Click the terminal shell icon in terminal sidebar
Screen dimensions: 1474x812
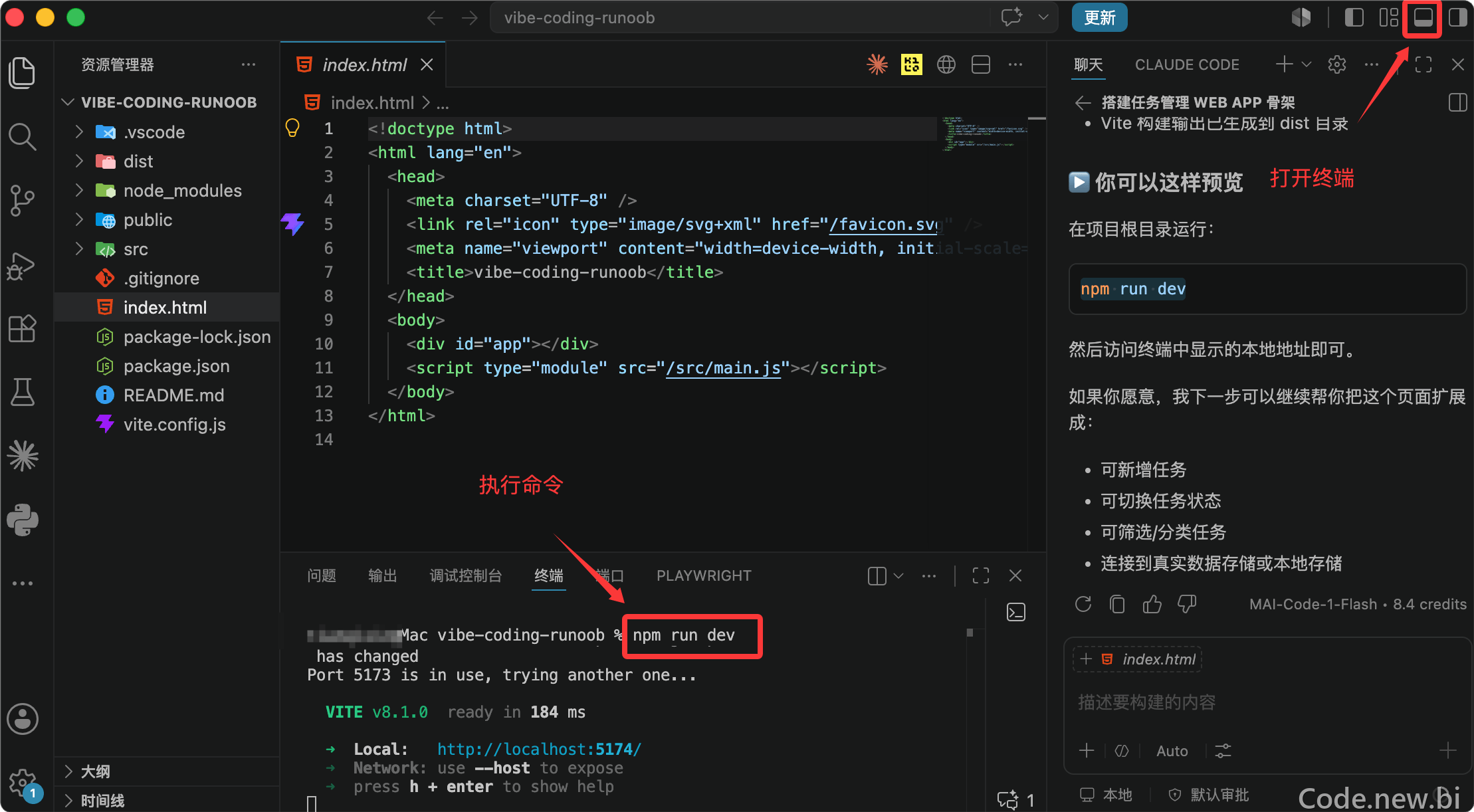[1016, 612]
